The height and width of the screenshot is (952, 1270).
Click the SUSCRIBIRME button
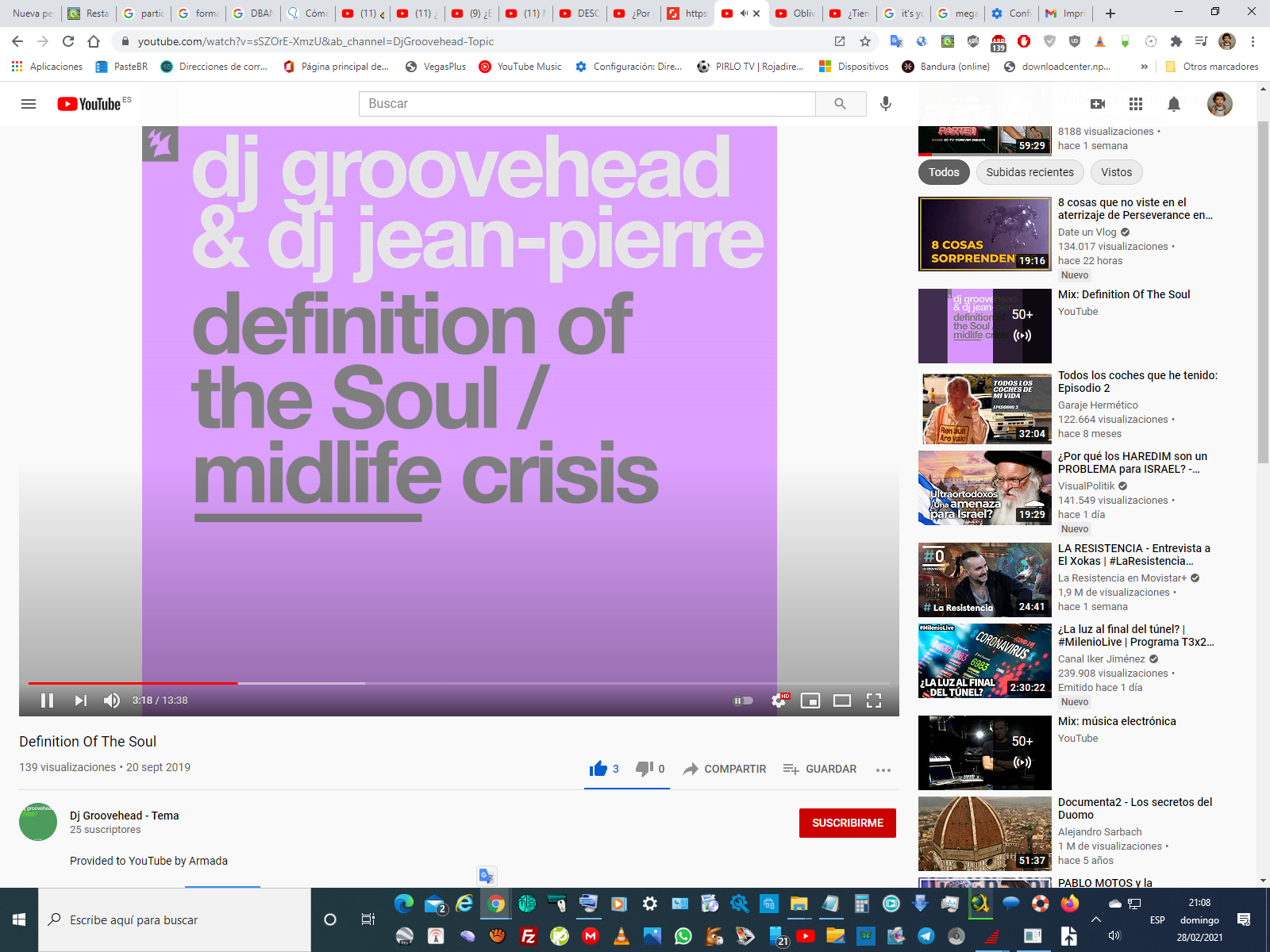click(x=847, y=823)
